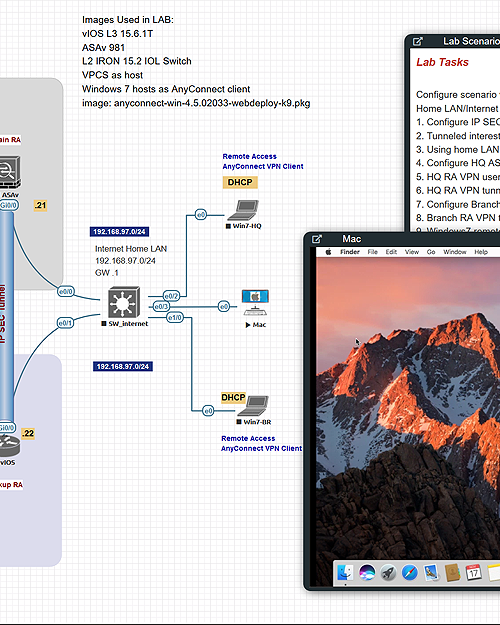Click the DHCP label beside Win7-BR
Screen dimensions: 500x625
pos(233,397)
